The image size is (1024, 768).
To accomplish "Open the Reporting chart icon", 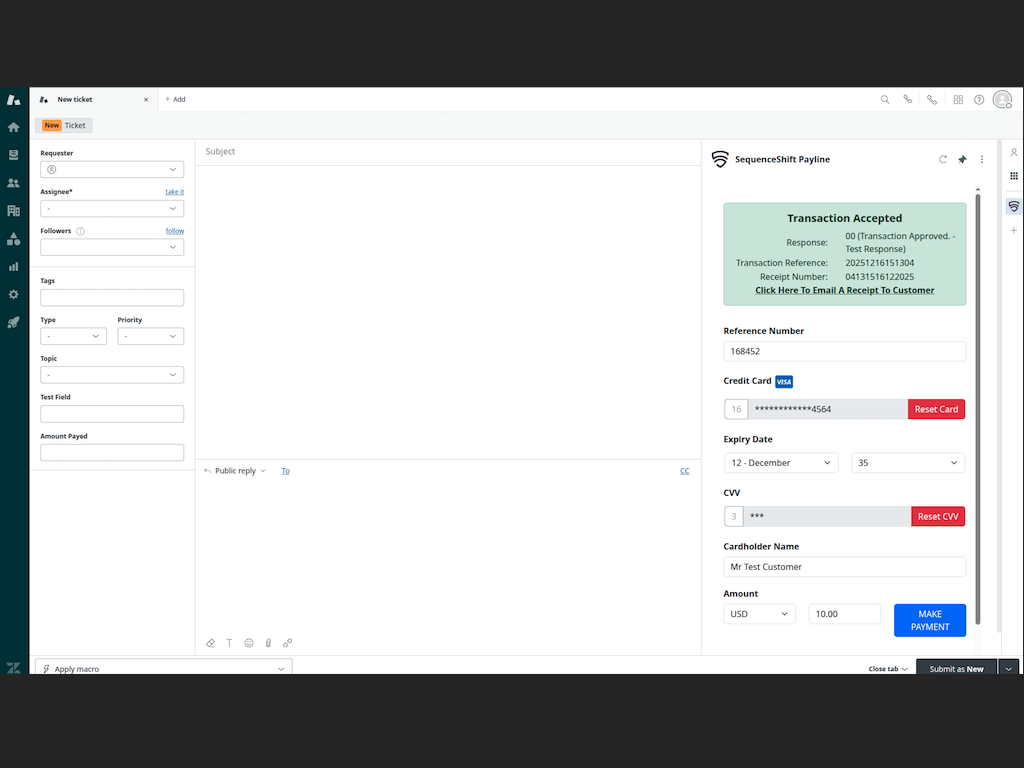I will [x=14, y=266].
